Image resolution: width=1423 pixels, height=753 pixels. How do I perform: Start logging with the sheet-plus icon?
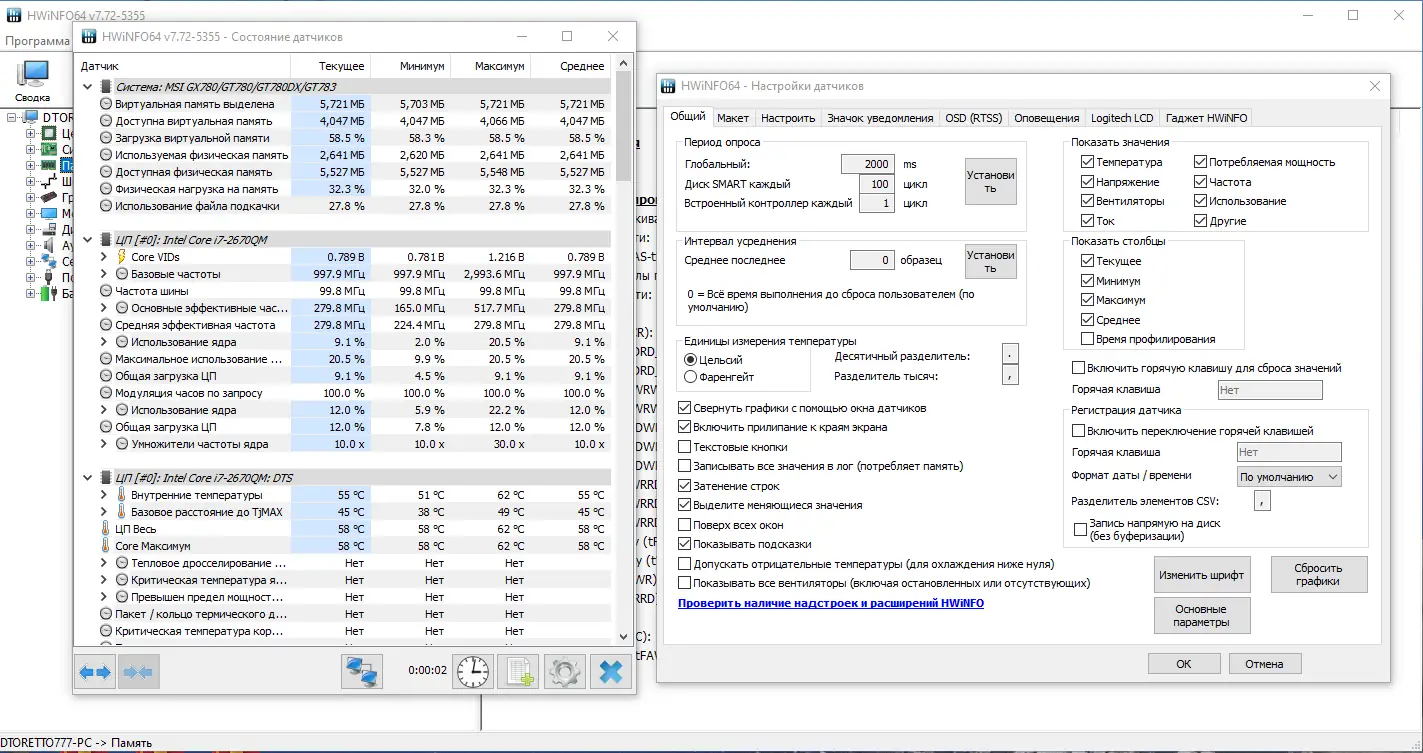[x=518, y=672]
